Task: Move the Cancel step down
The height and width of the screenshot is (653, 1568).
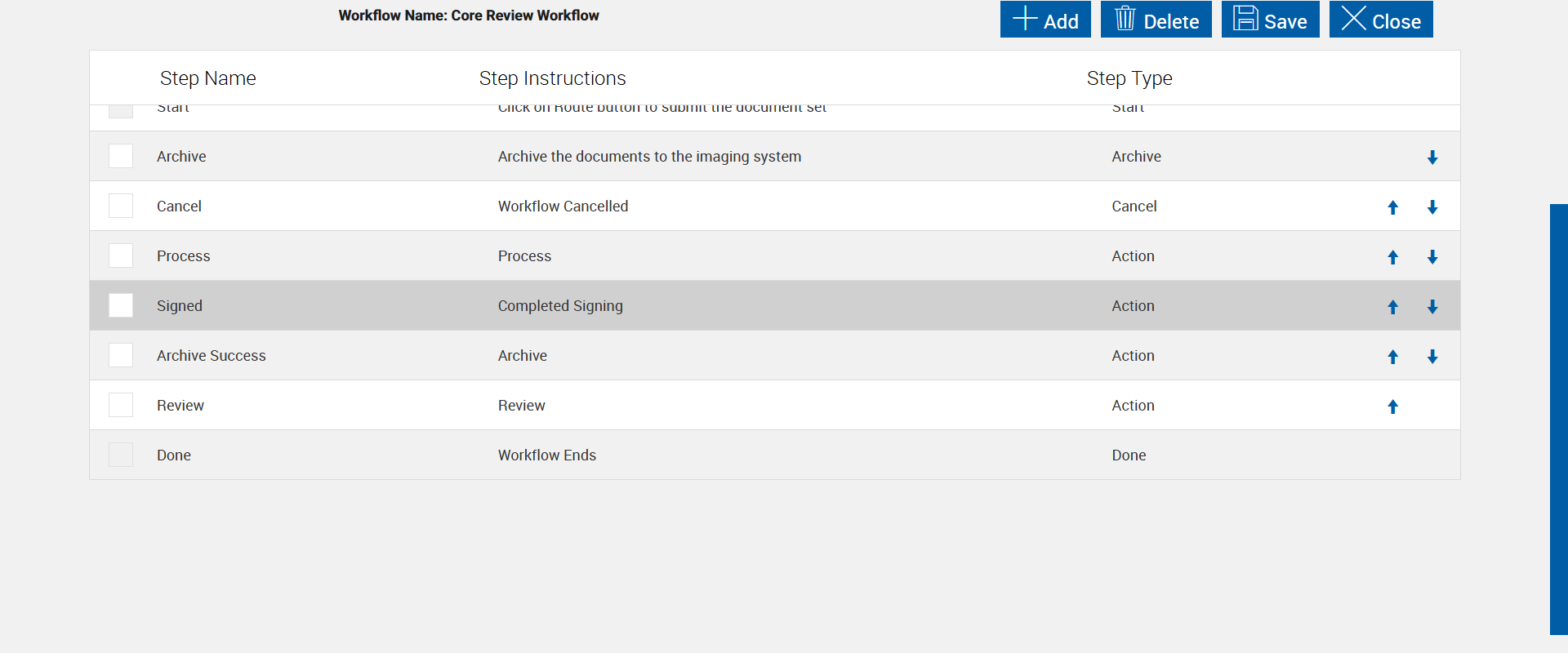Action: [1432, 207]
